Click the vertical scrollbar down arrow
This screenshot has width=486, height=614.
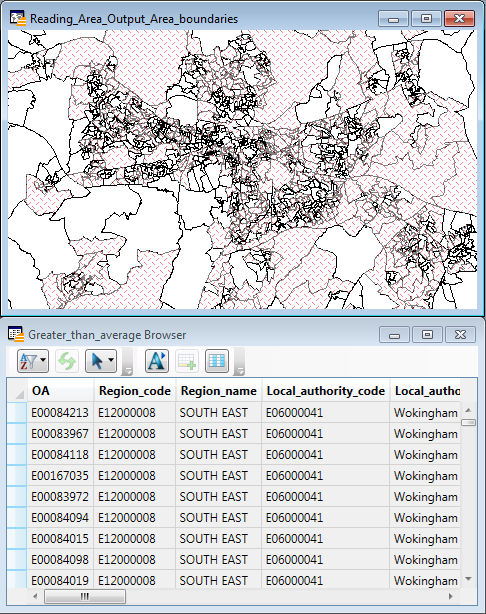click(468, 579)
